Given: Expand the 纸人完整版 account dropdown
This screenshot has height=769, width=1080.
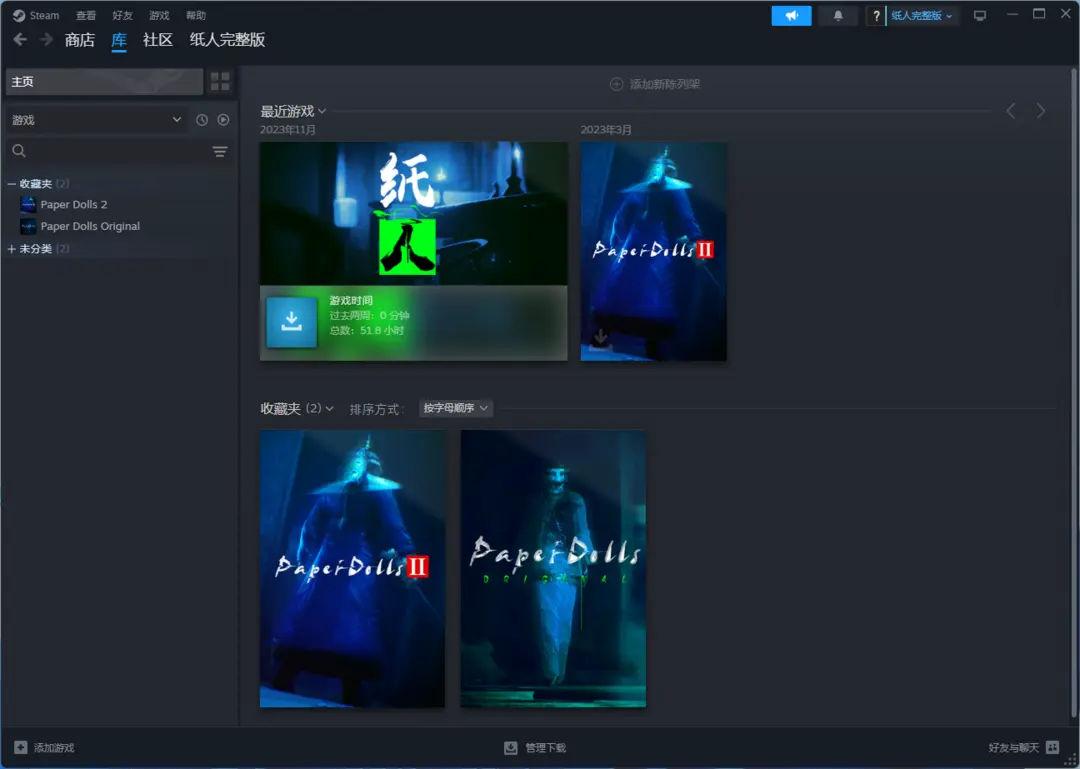Looking at the screenshot, I should click(922, 15).
